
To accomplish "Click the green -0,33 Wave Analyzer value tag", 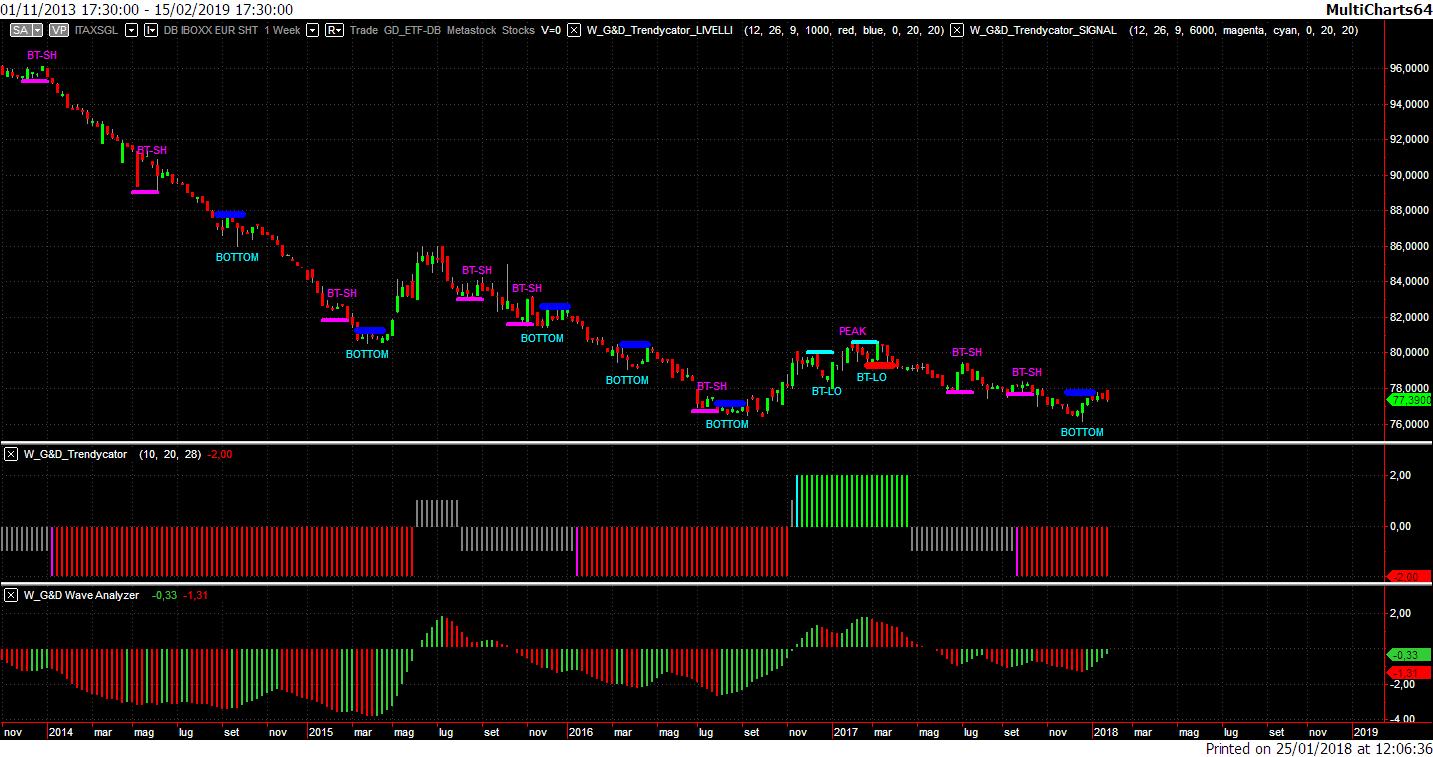I will [1408, 654].
